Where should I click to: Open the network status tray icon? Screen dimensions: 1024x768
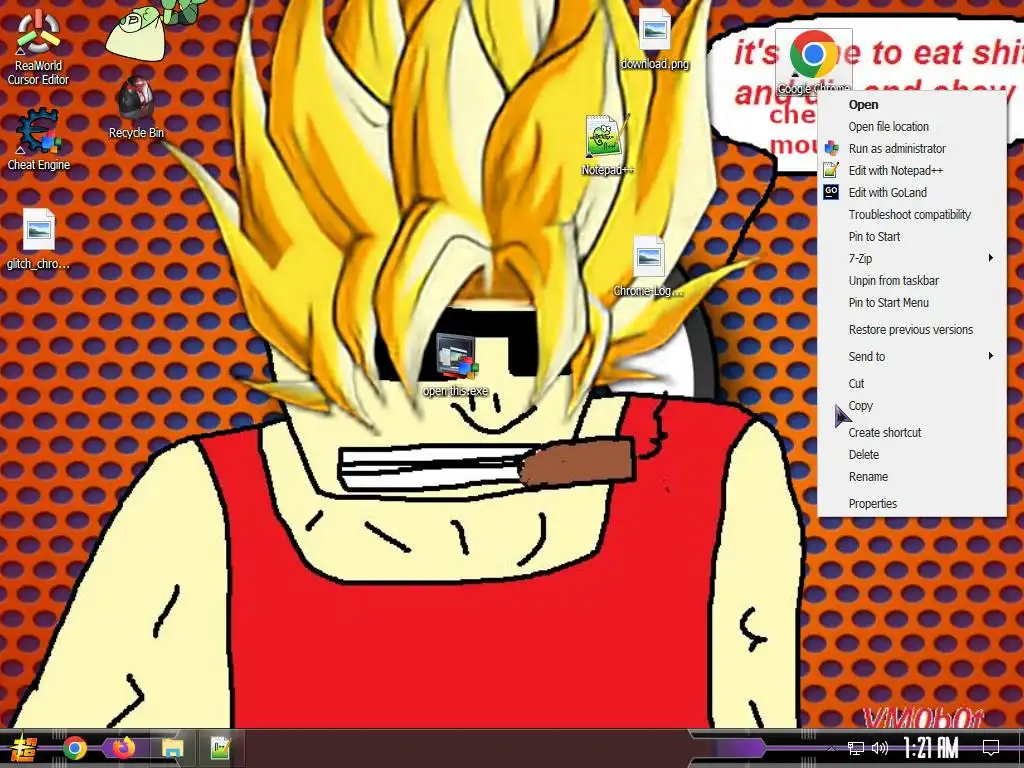(x=856, y=748)
